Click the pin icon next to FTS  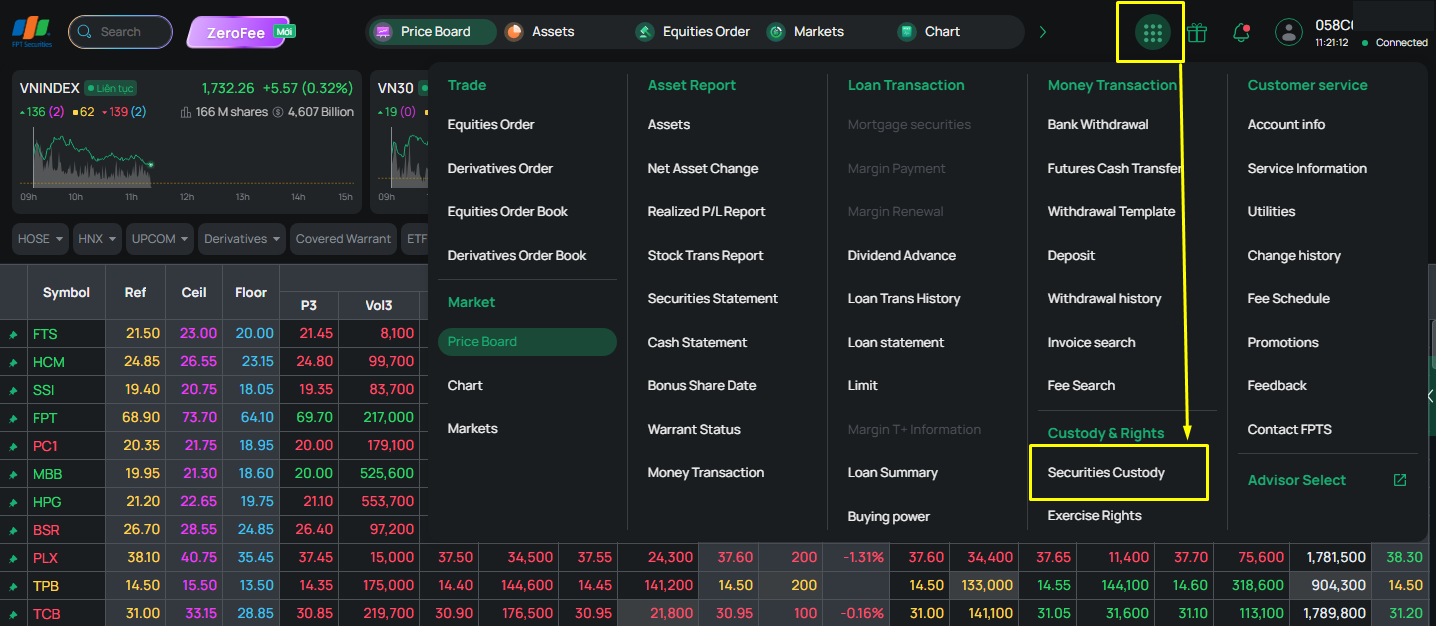point(14,334)
